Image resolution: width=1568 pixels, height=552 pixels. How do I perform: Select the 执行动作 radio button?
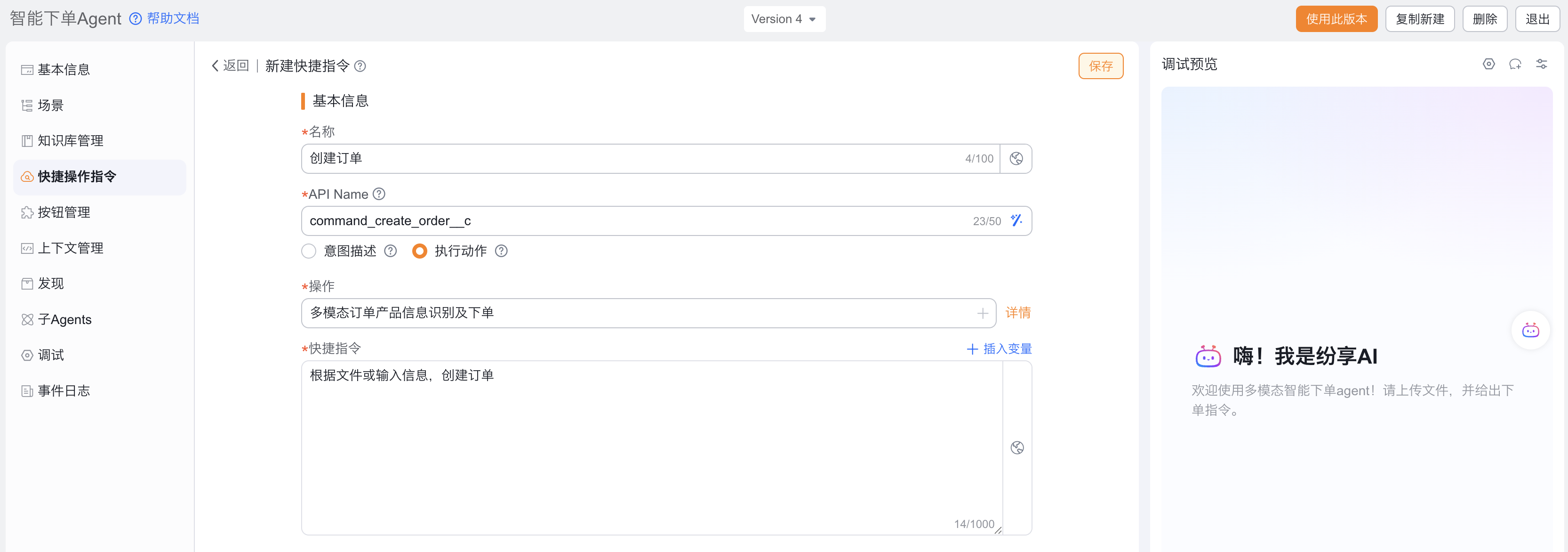(x=419, y=251)
